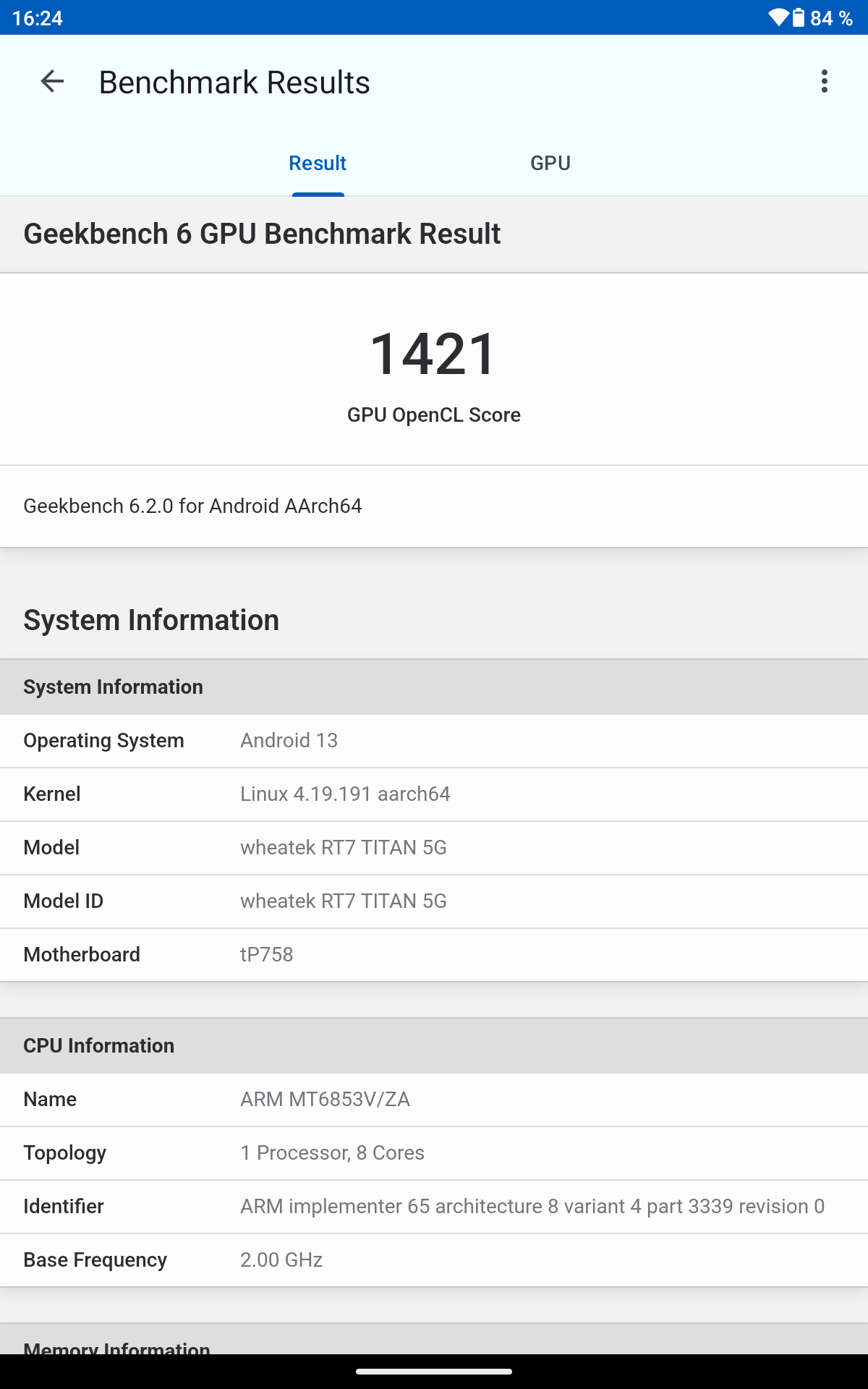
Task: Select the Model ID row
Action: [x=433, y=901]
